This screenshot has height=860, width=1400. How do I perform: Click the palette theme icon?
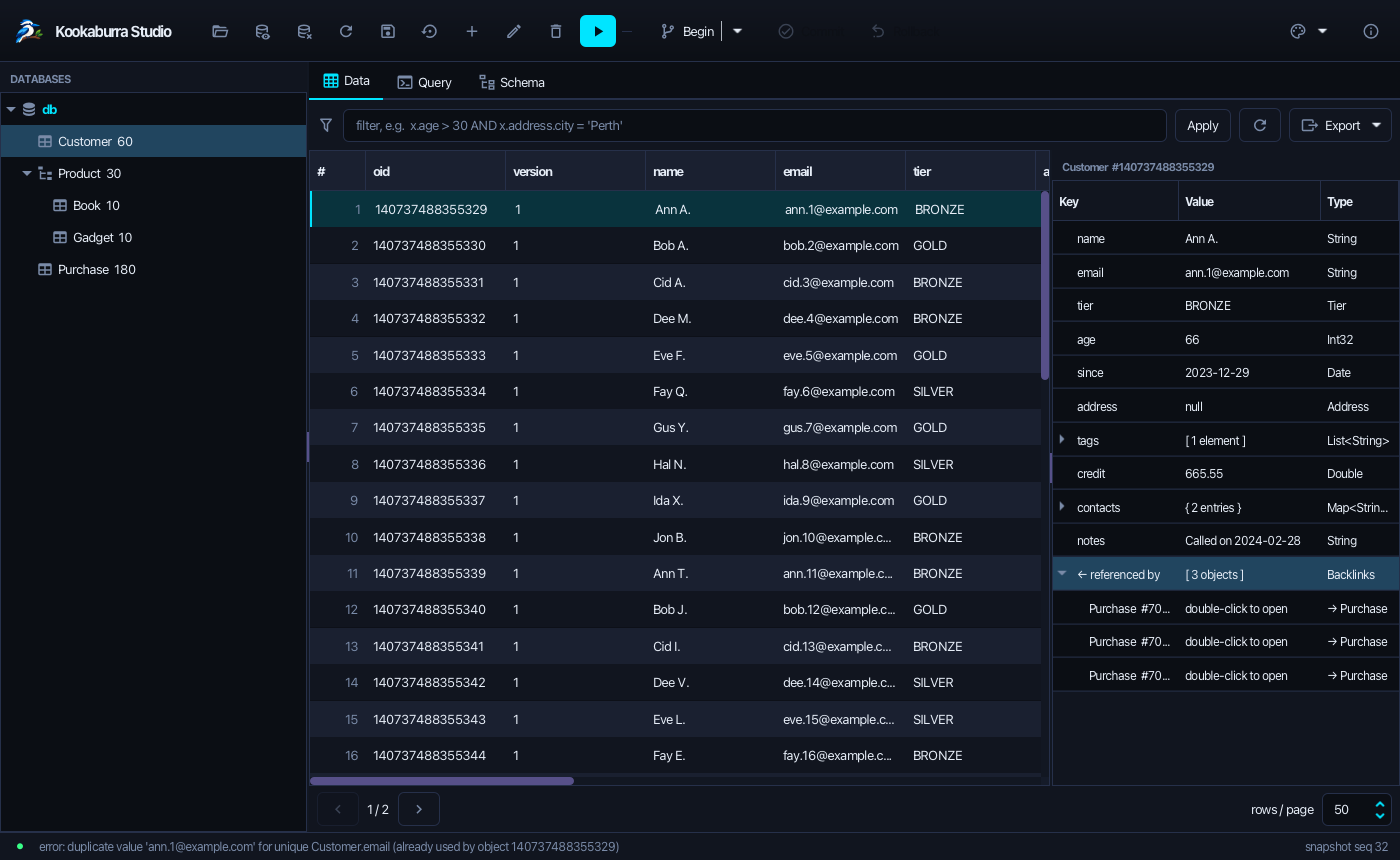(1298, 31)
